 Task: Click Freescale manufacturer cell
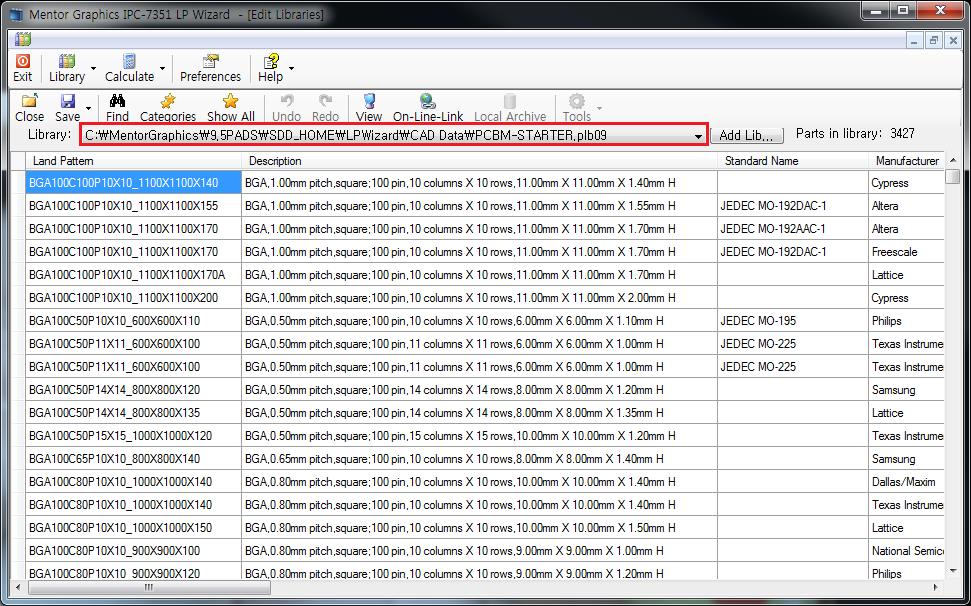pyautogui.click(x=907, y=252)
